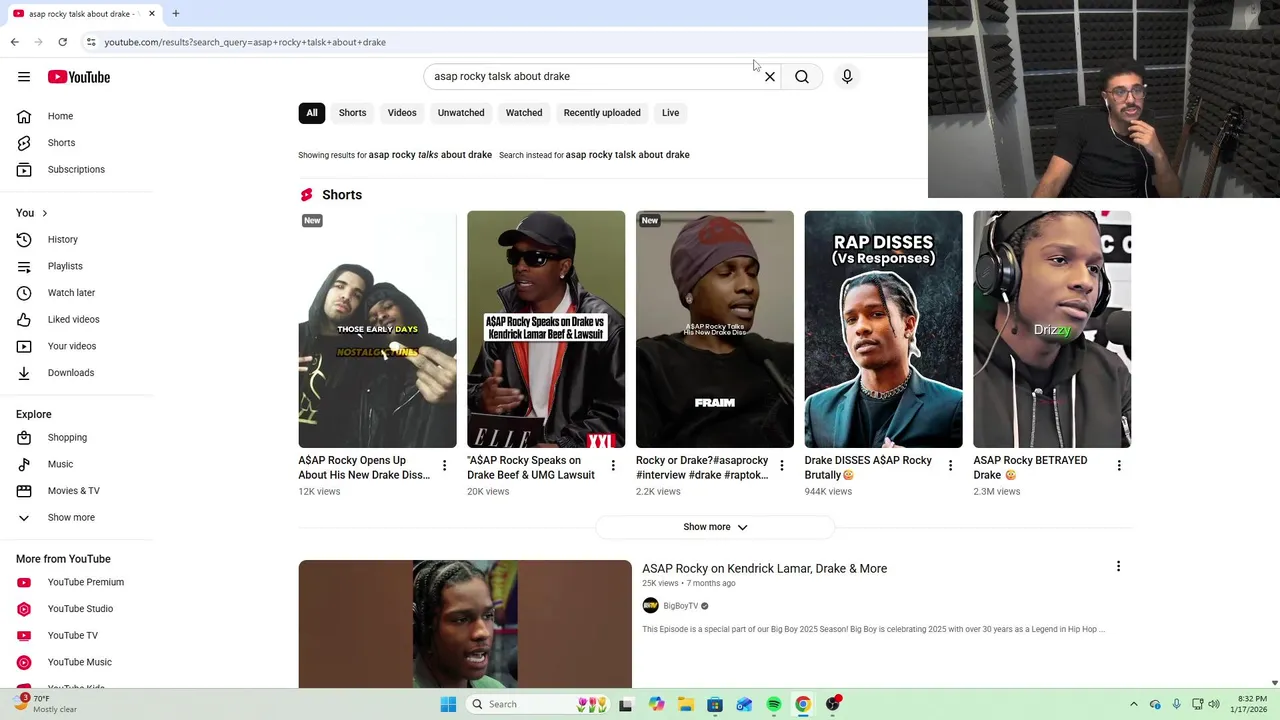The image size is (1280, 720).
Task: Show hidden system tray icons
Action: (x=1133, y=704)
